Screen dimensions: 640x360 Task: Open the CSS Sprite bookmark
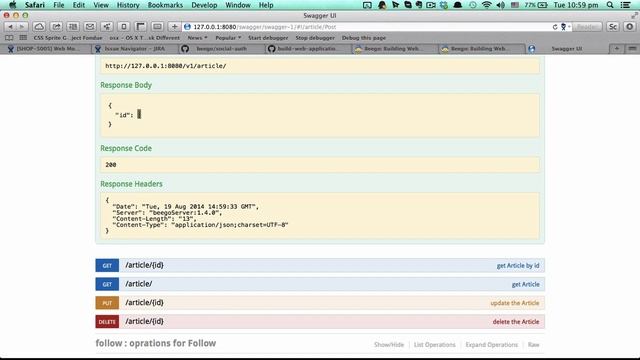pyautogui.click(x=68, y=38)
